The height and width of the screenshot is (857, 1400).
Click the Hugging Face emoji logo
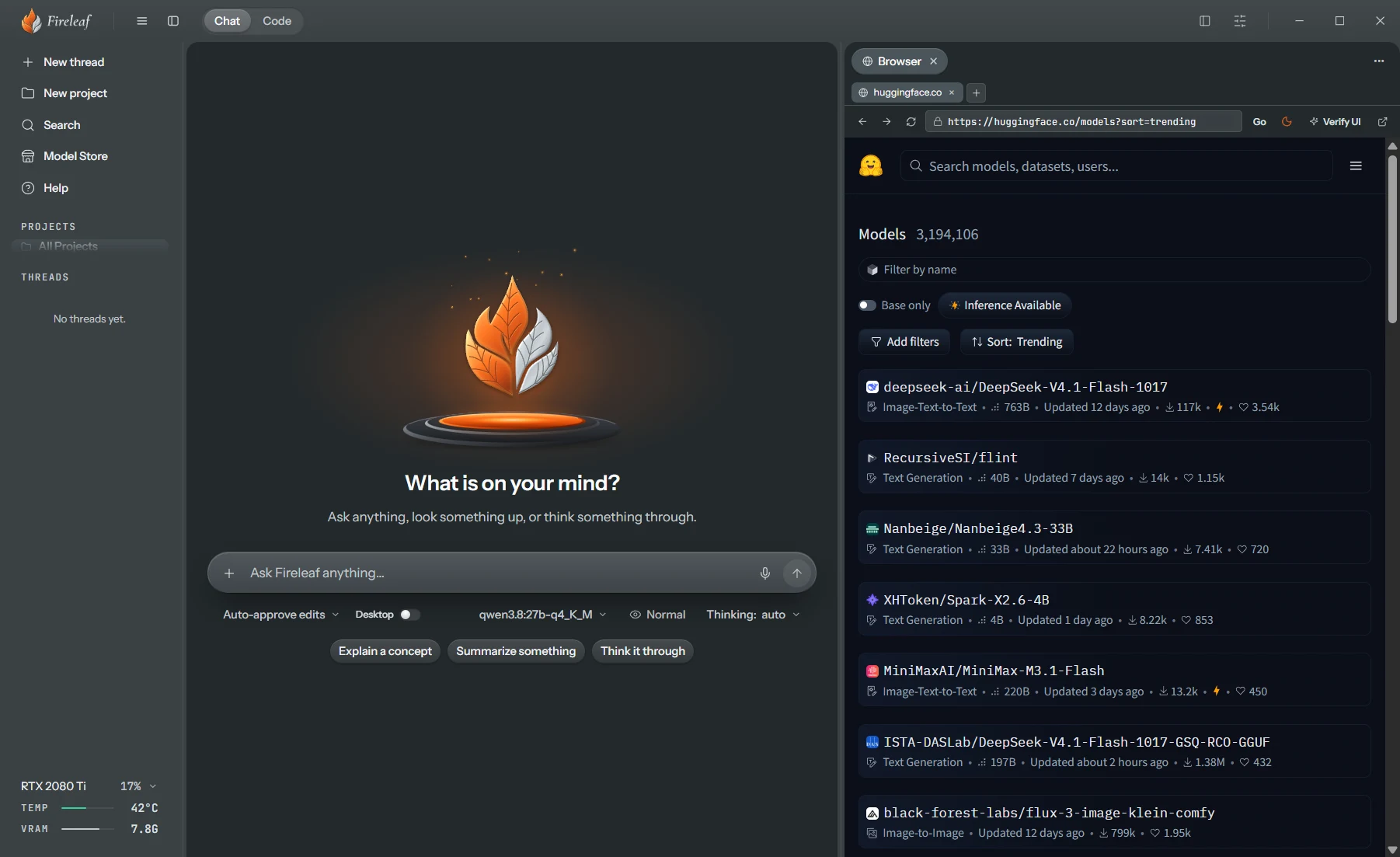871,165
